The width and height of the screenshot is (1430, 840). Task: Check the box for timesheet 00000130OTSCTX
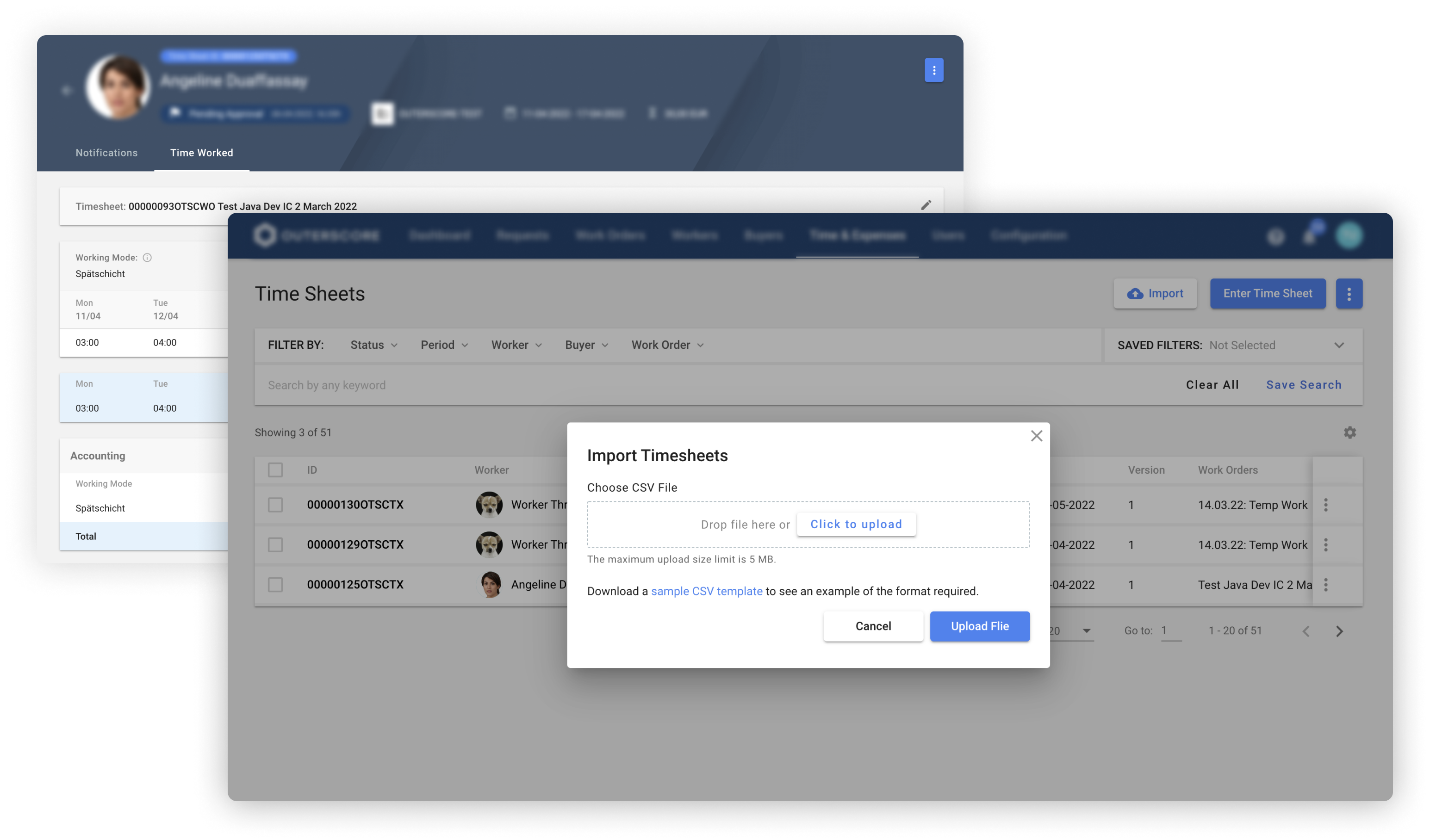(x=275, y=505)
